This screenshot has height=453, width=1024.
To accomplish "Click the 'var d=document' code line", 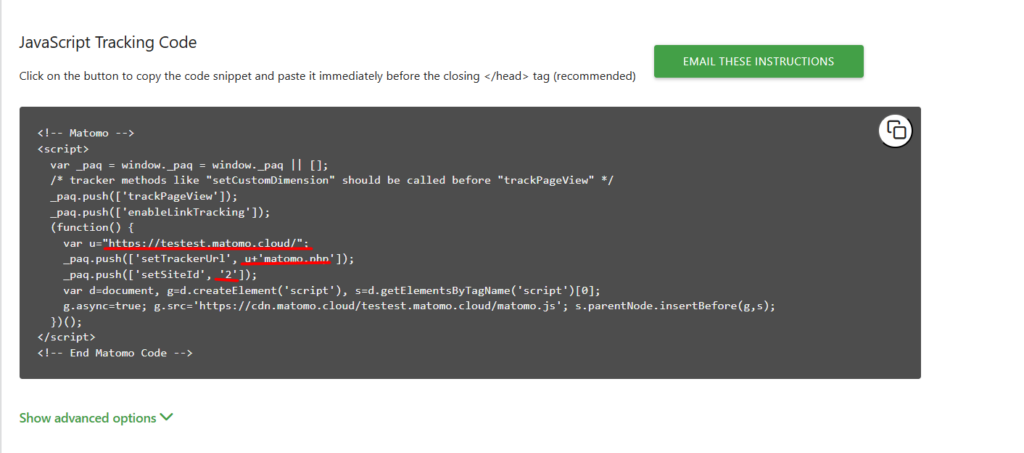I will [x=331, y=290].
